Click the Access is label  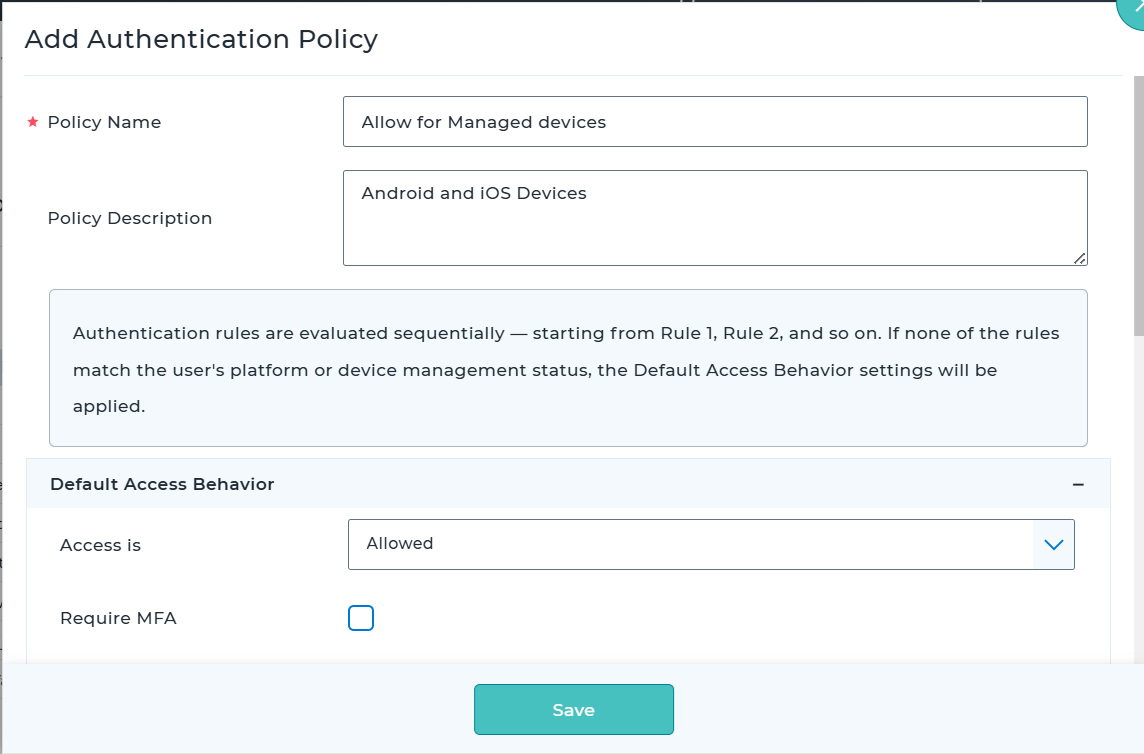[99, 545]
